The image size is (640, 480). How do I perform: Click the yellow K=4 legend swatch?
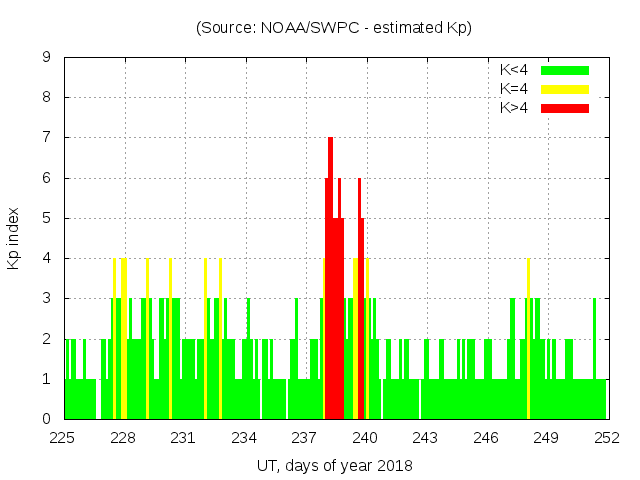click(565, 89)
